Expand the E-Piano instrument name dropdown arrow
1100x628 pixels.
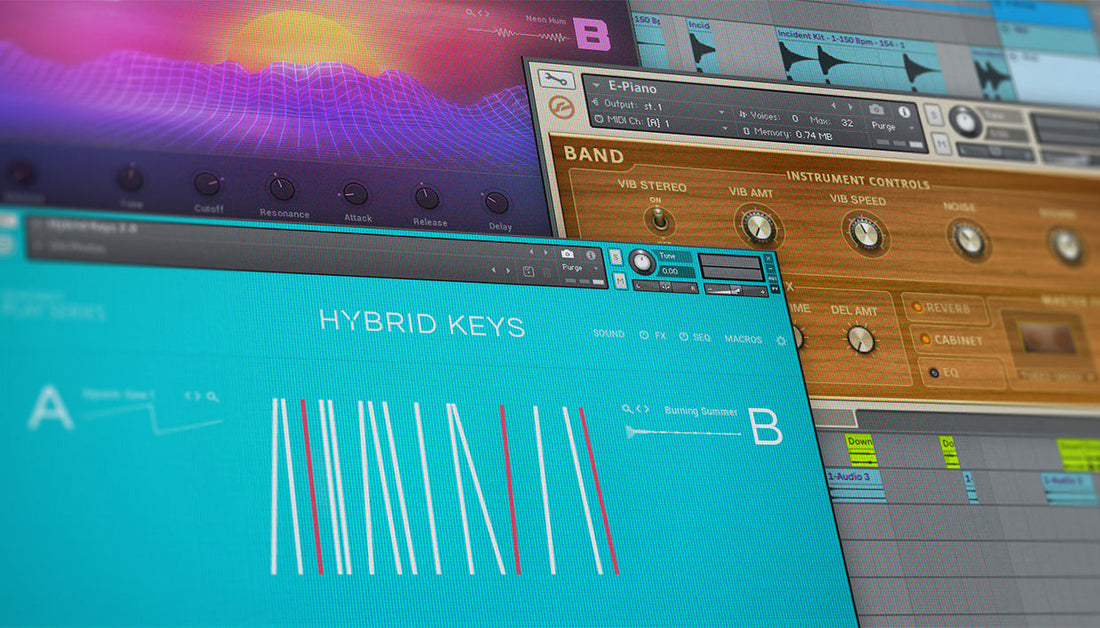[x=596, y=86]
